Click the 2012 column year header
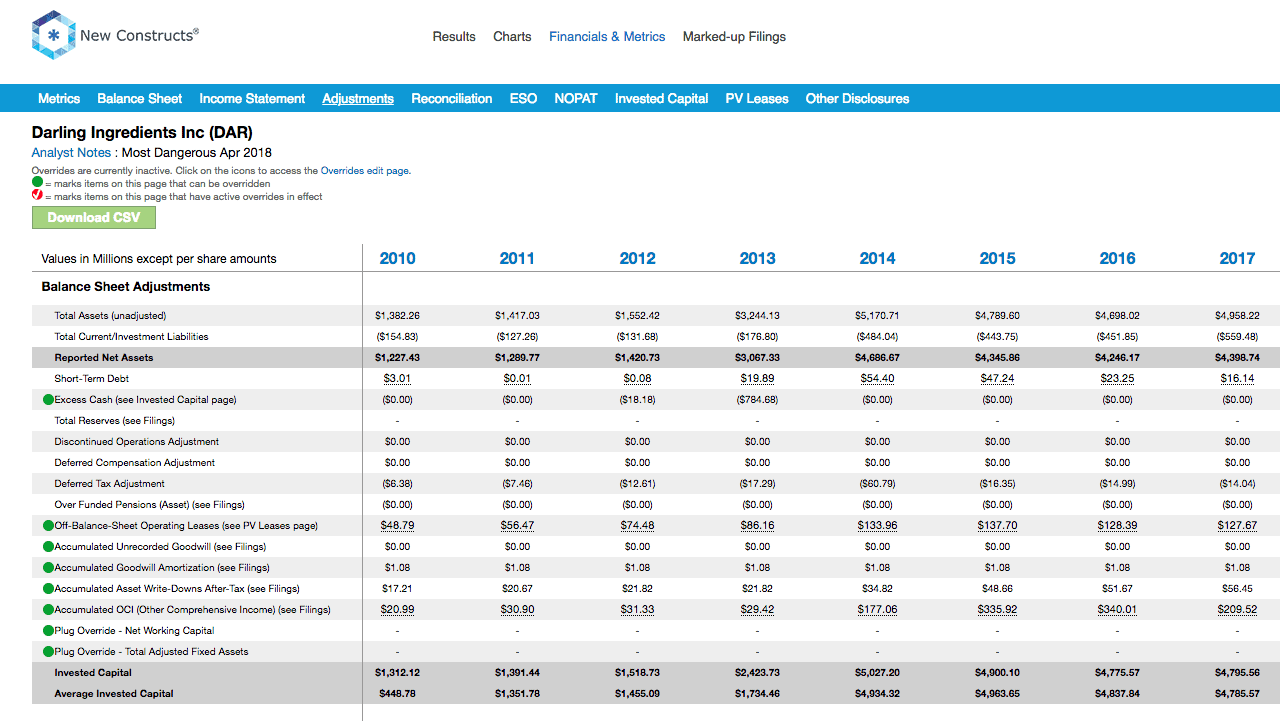The height and width of the screenshot is (721, 1280). point(637,258)
